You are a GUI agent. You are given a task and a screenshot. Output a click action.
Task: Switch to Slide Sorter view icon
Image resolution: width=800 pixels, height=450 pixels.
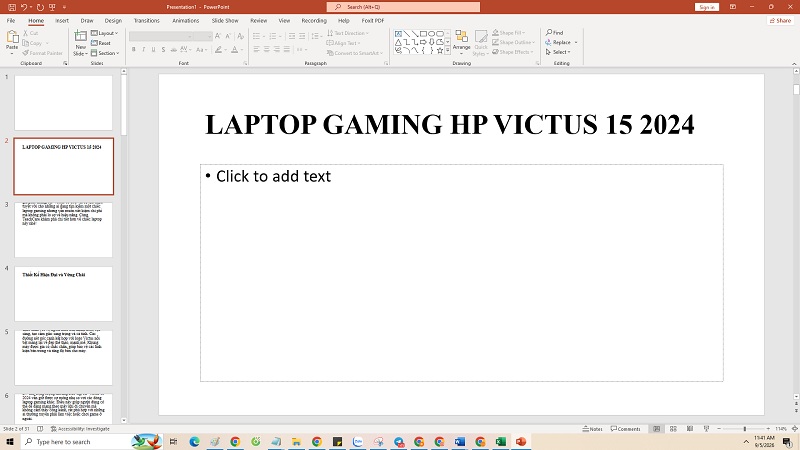[673, 429]
